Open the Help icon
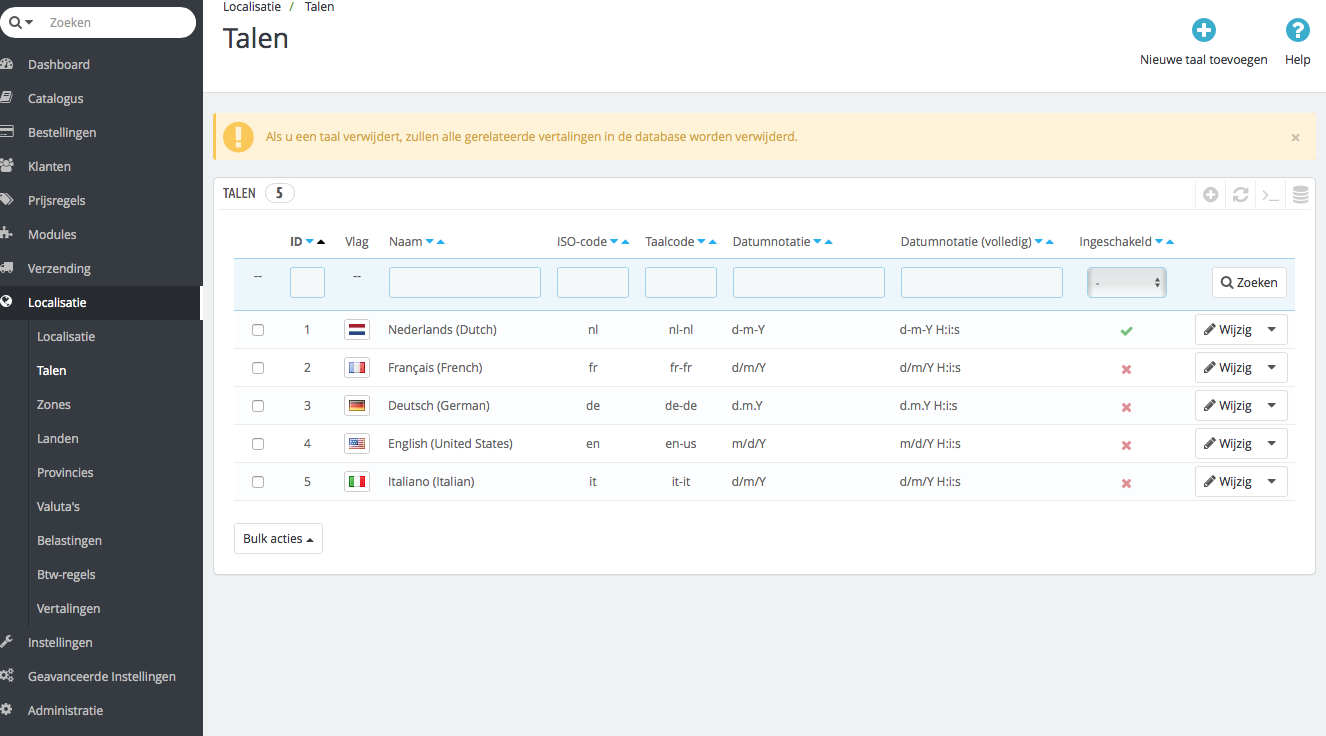 pyautogui.click(x=1297, y=31)
